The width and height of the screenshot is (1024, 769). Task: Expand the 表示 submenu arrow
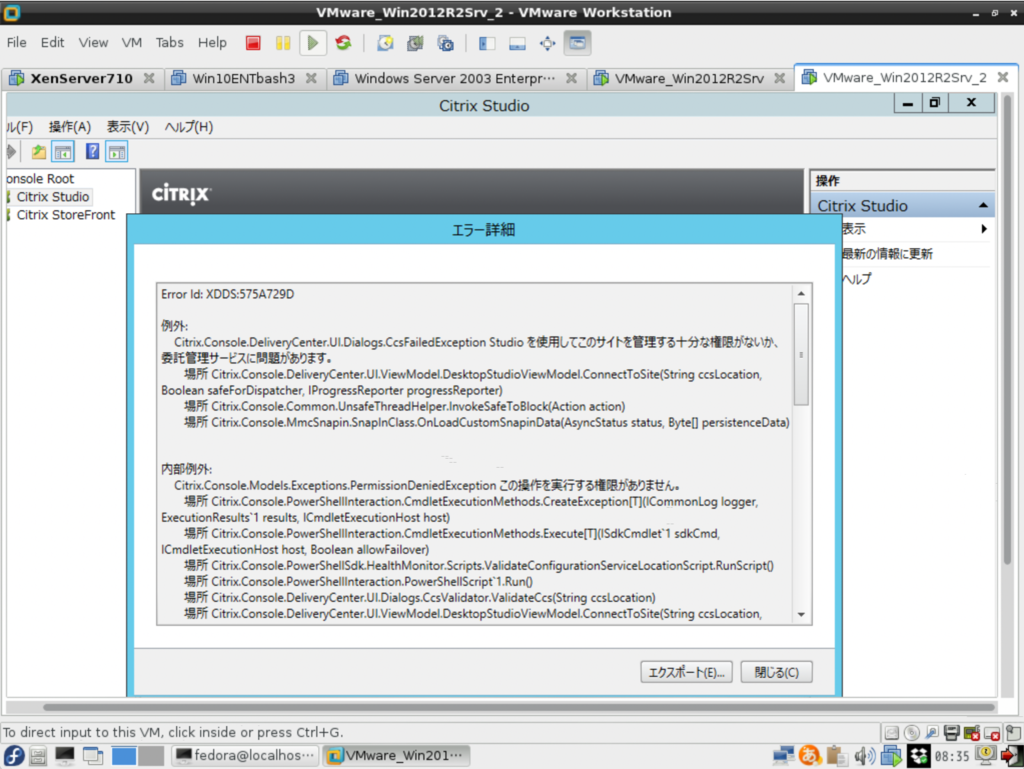[984, 228]
